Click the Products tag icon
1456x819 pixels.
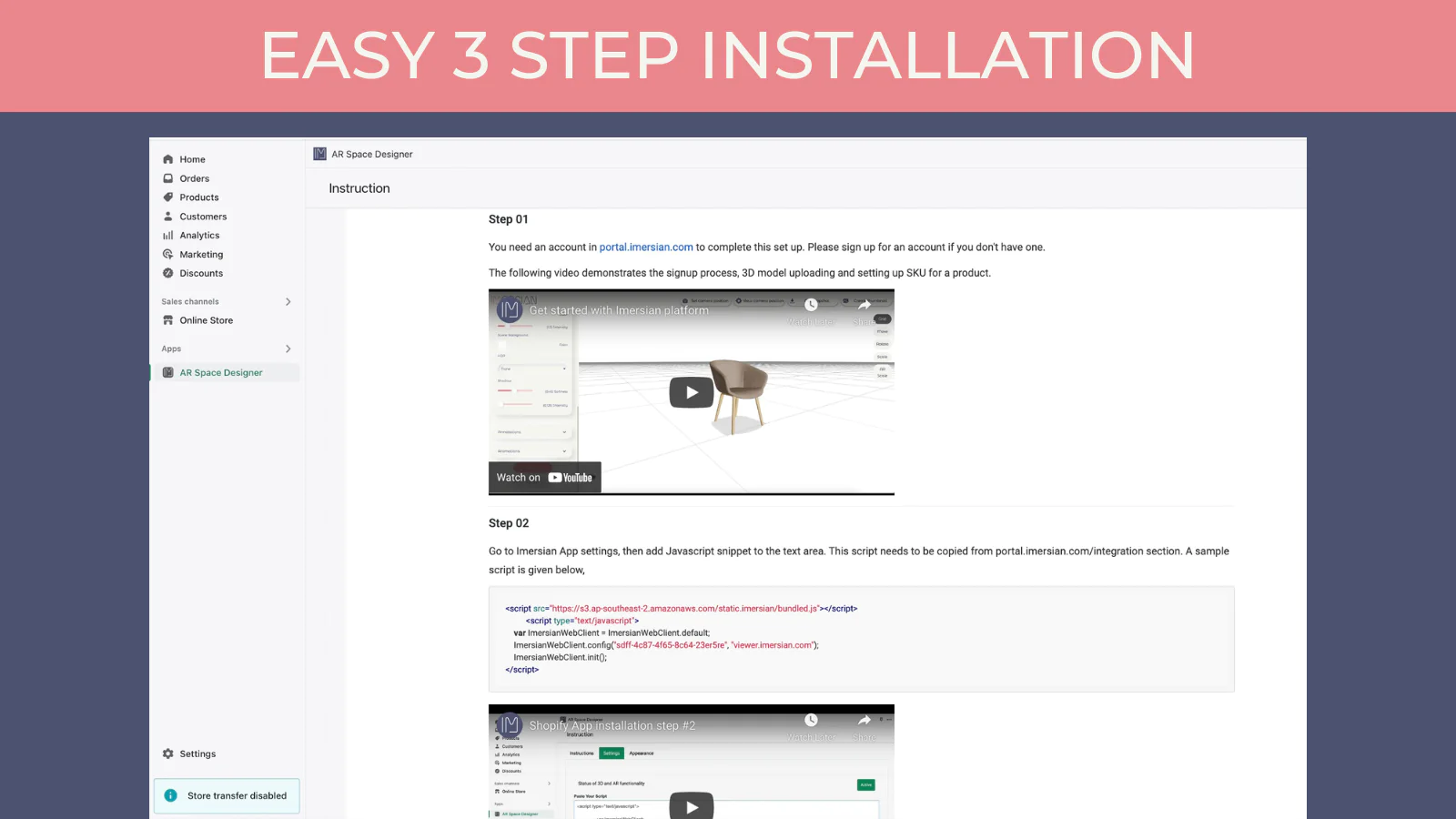168,197
